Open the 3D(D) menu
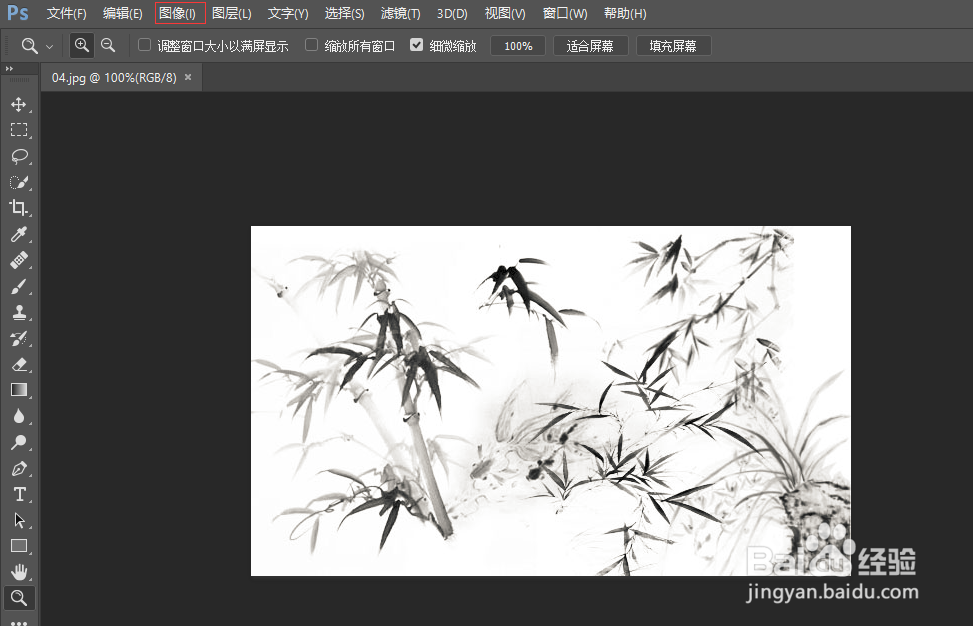Image resolution: width=973 pixels, height=626 pixels. pyautogui.click(x=452, y=14)
